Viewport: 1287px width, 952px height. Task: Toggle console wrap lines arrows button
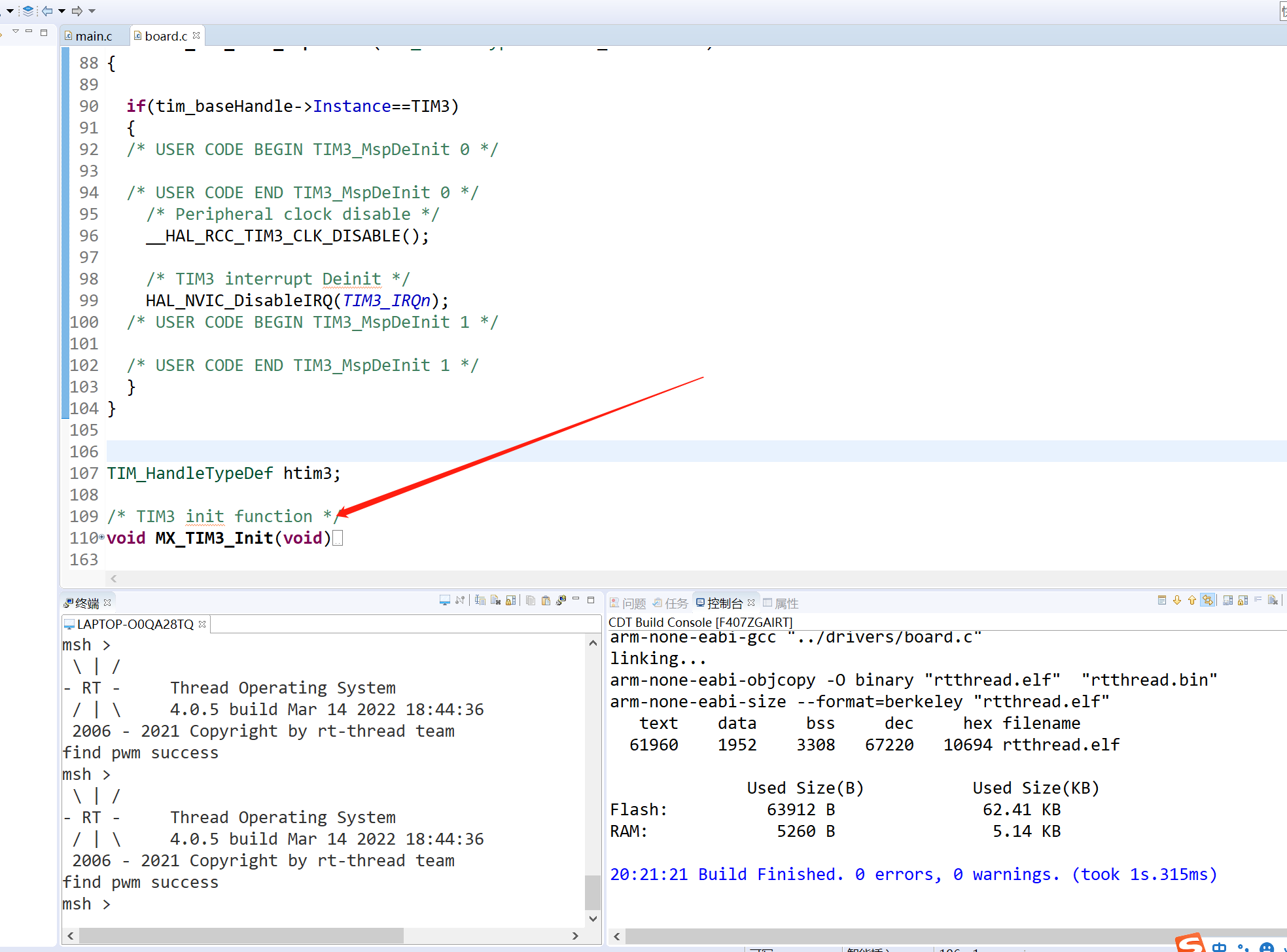pos(1208,601)
